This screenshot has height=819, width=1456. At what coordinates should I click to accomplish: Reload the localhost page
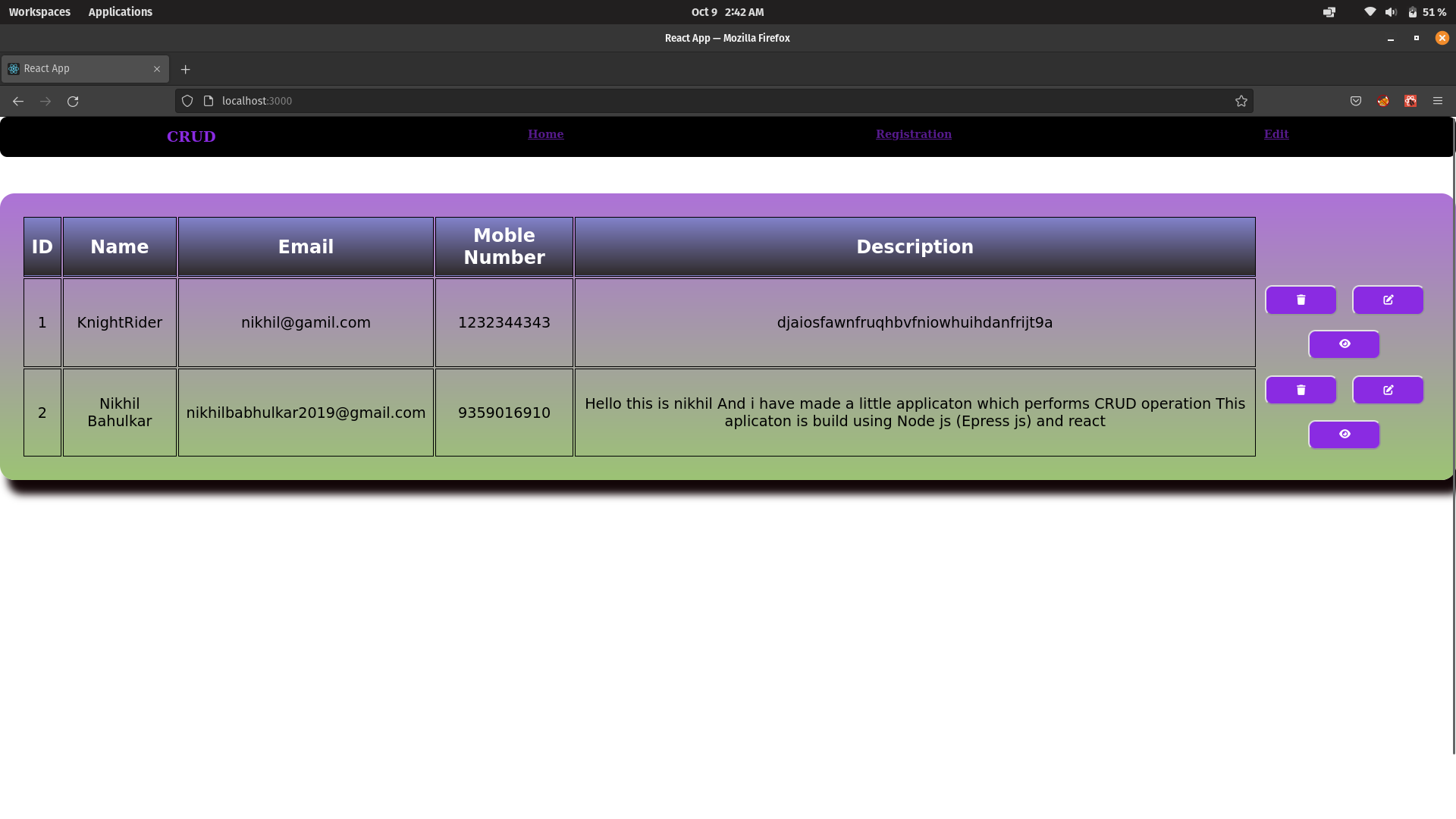pos(73,101)
